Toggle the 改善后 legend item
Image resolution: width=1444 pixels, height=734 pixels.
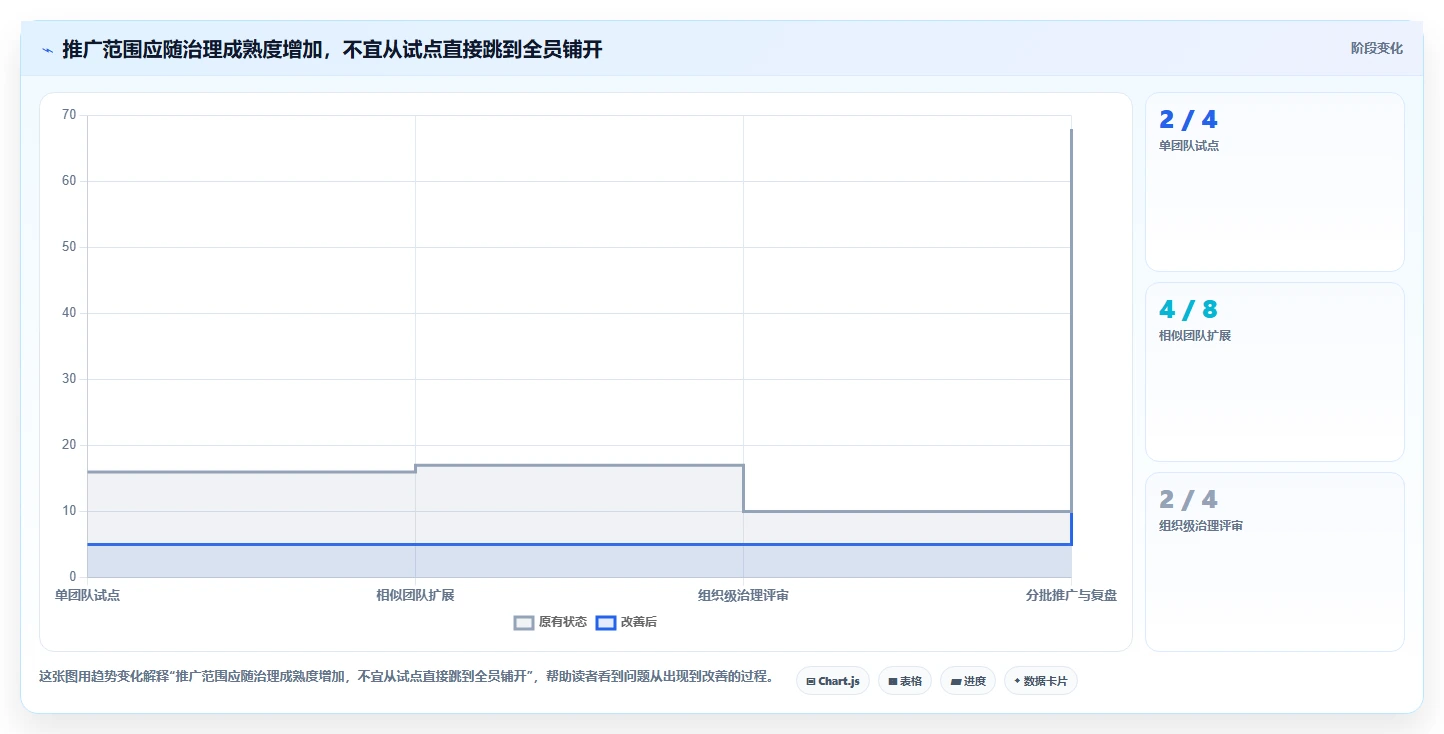(626, 622)
